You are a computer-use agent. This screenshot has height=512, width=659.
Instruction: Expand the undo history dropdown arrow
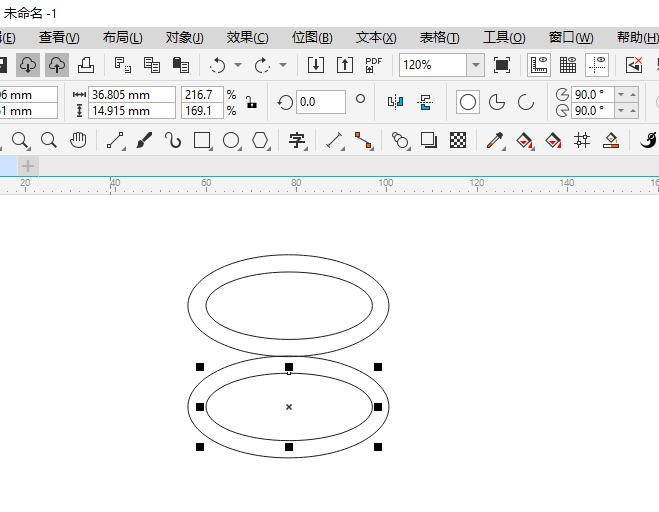[237, 65]
